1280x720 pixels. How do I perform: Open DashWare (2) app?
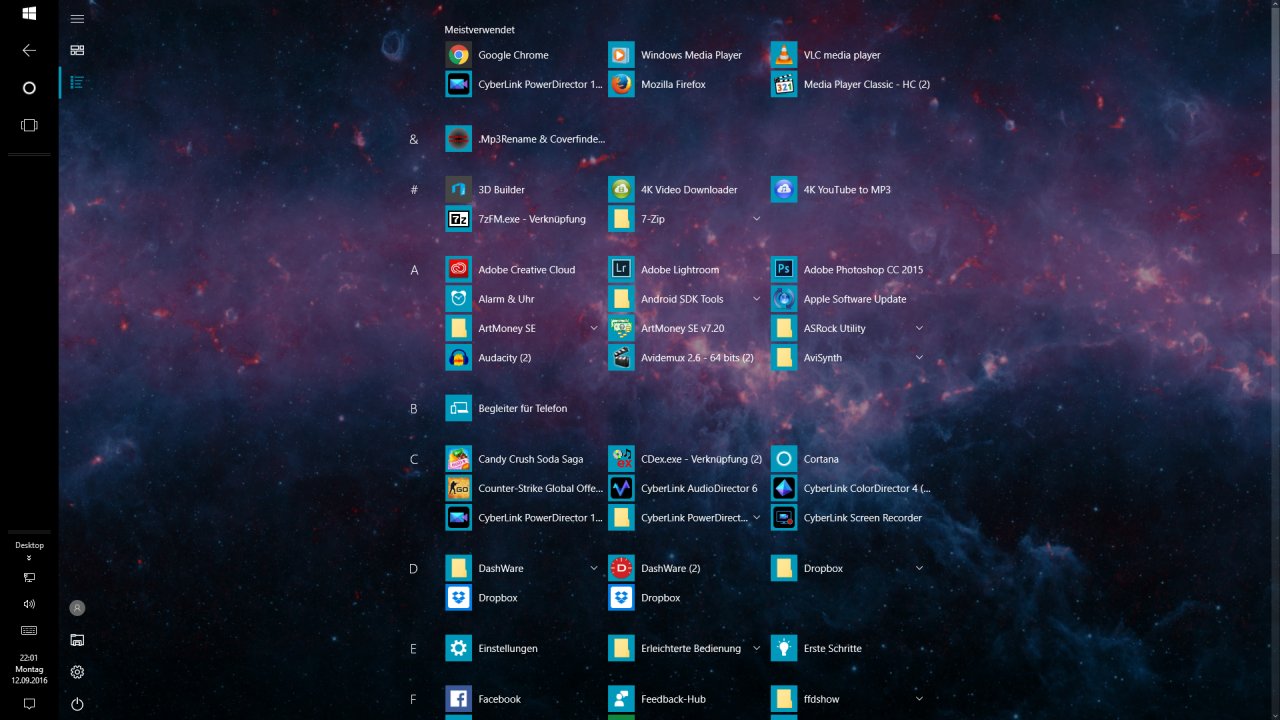point(686,568)
